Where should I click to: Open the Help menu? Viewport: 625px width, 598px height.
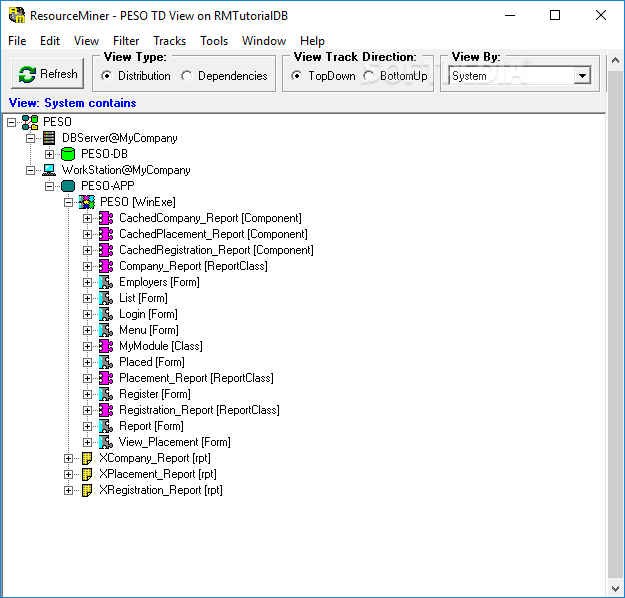pos(312,41)
